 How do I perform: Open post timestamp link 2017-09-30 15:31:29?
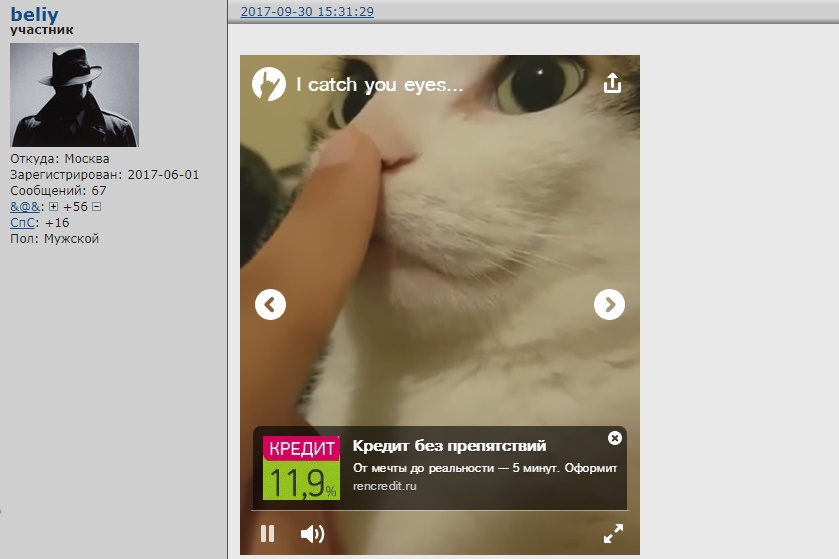click(x=307, y=11)
